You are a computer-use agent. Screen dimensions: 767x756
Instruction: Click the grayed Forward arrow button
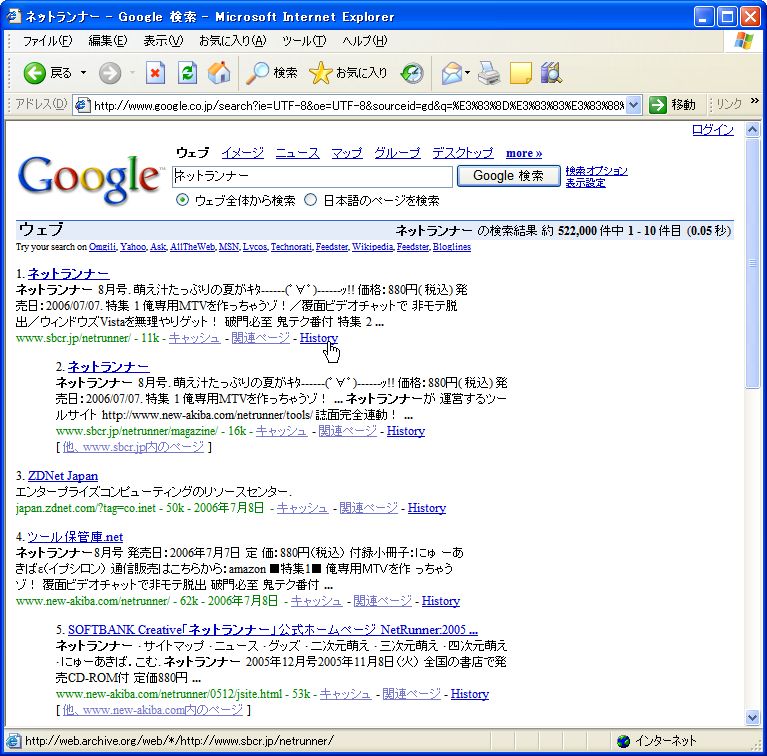point(110,73)
